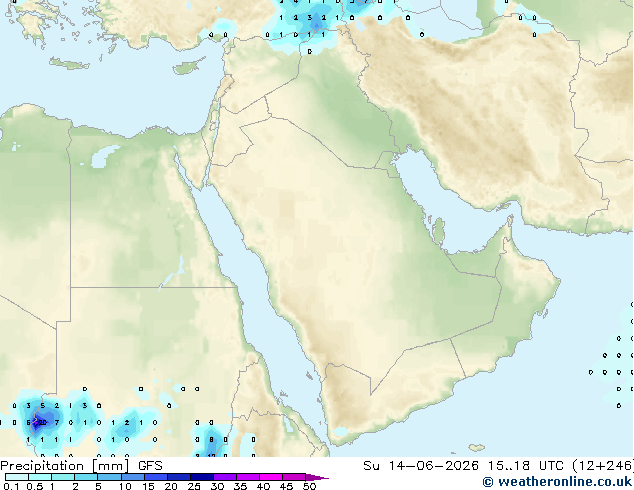Click the legend label "50"

309,486
